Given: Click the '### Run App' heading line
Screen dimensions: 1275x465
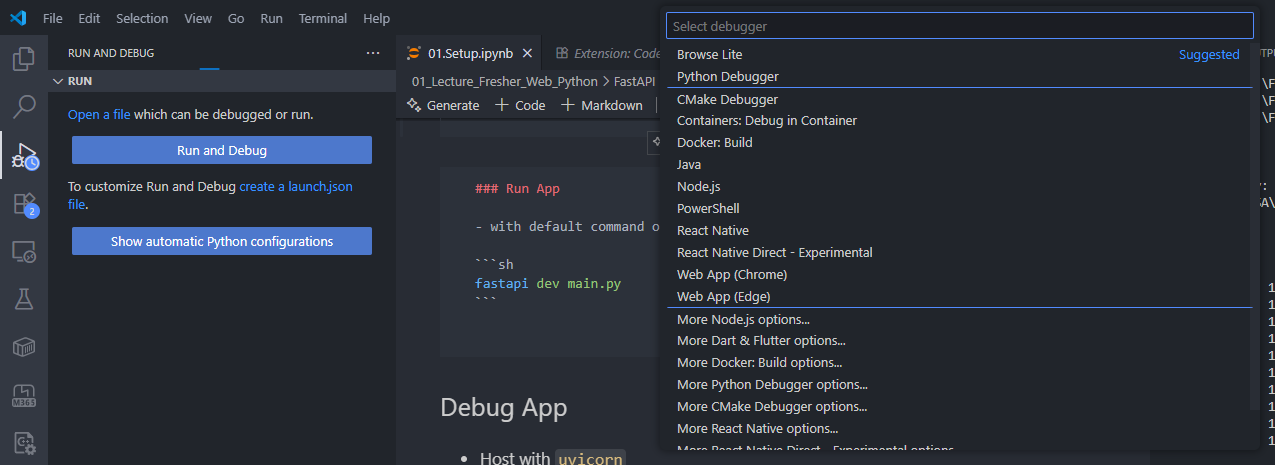Looking at the screenshot, I should tap(519, 188).
